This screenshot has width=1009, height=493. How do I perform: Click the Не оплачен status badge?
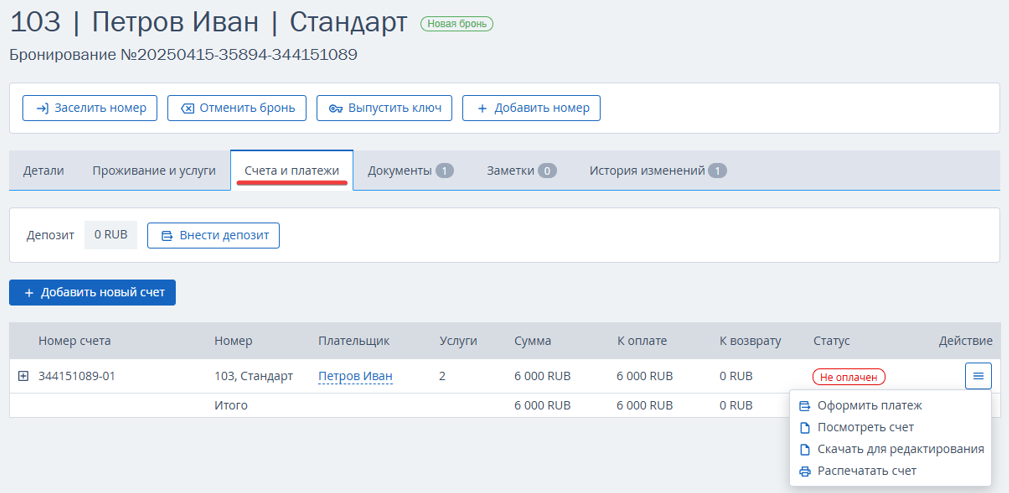click(849, 377)
